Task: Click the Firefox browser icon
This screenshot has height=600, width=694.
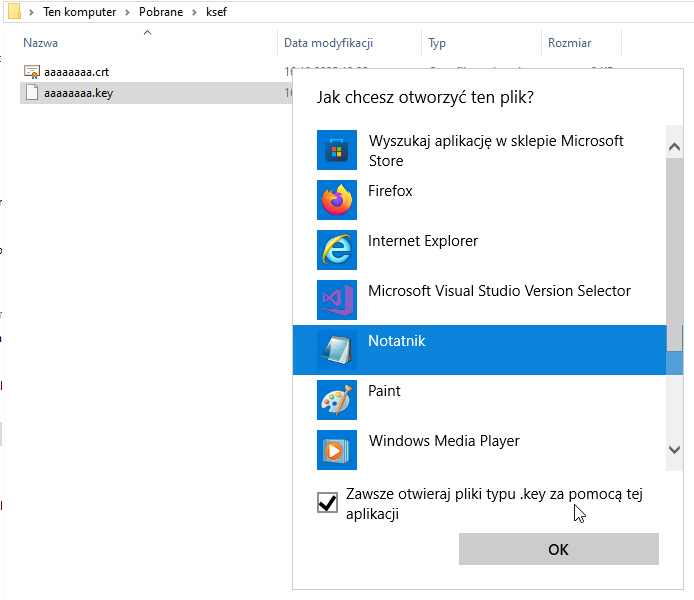Action: pos(337,200)
